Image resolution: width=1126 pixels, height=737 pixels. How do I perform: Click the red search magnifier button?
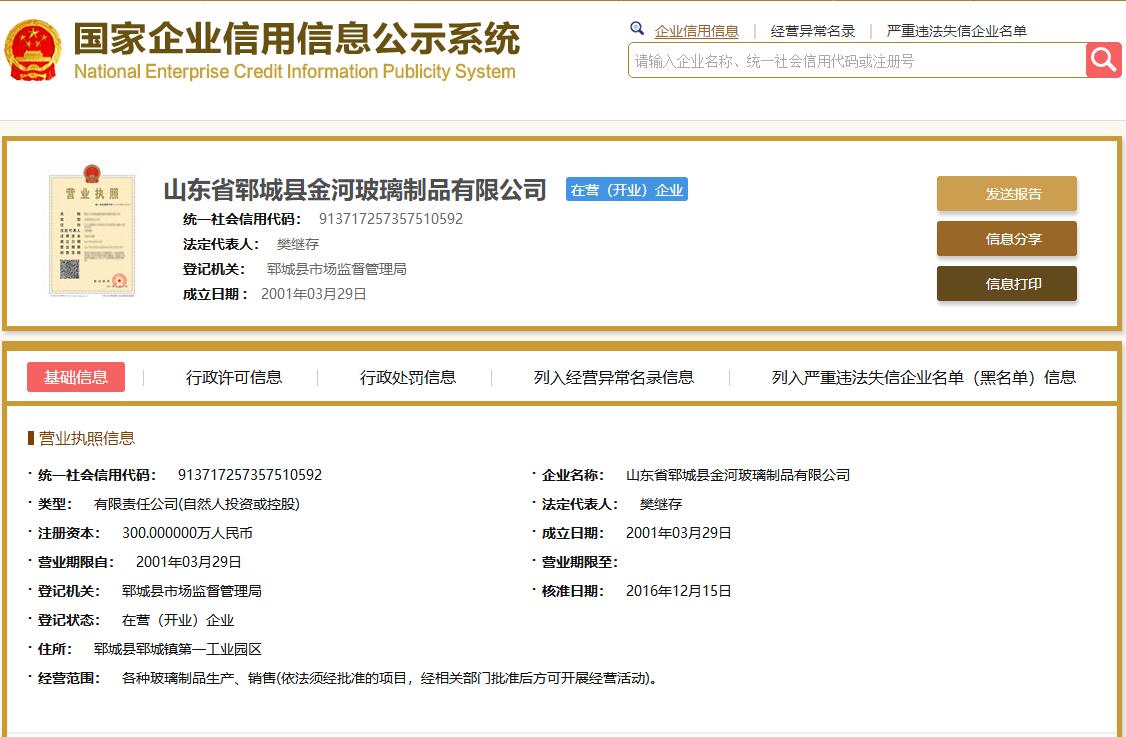[x=1103, y=60]
